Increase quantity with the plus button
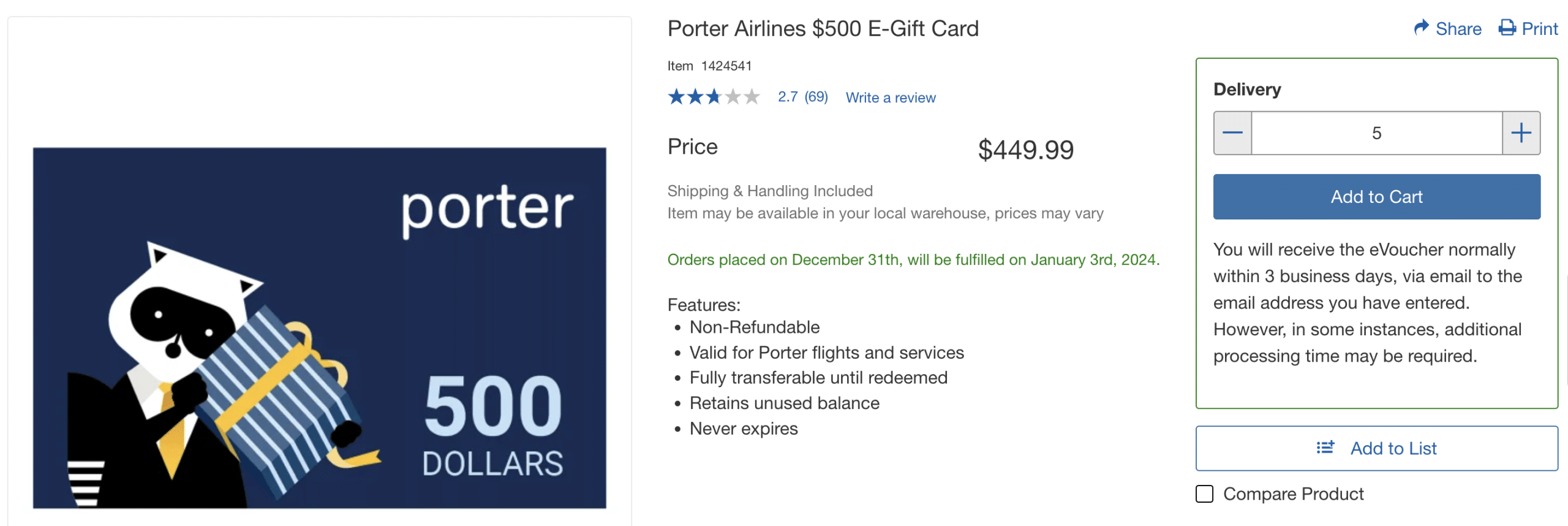1568x526 pixels. coord(1521,133)
